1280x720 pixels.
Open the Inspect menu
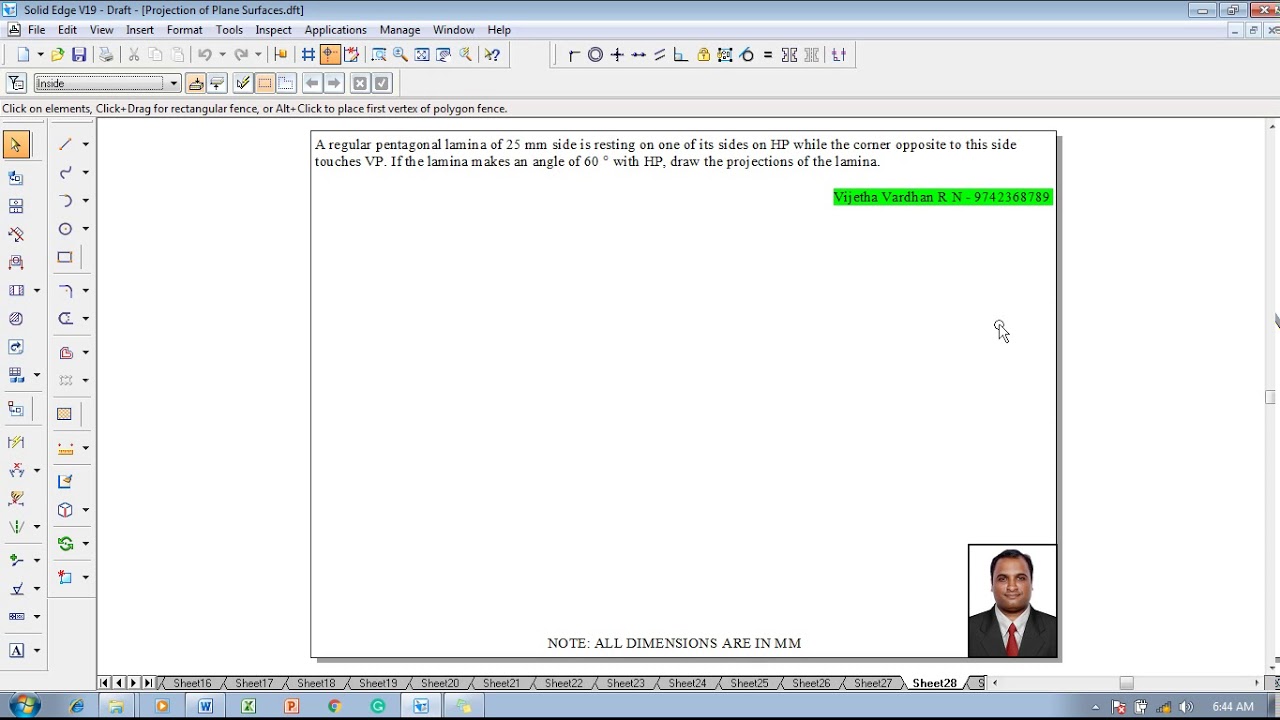click(x=273, y=30)
